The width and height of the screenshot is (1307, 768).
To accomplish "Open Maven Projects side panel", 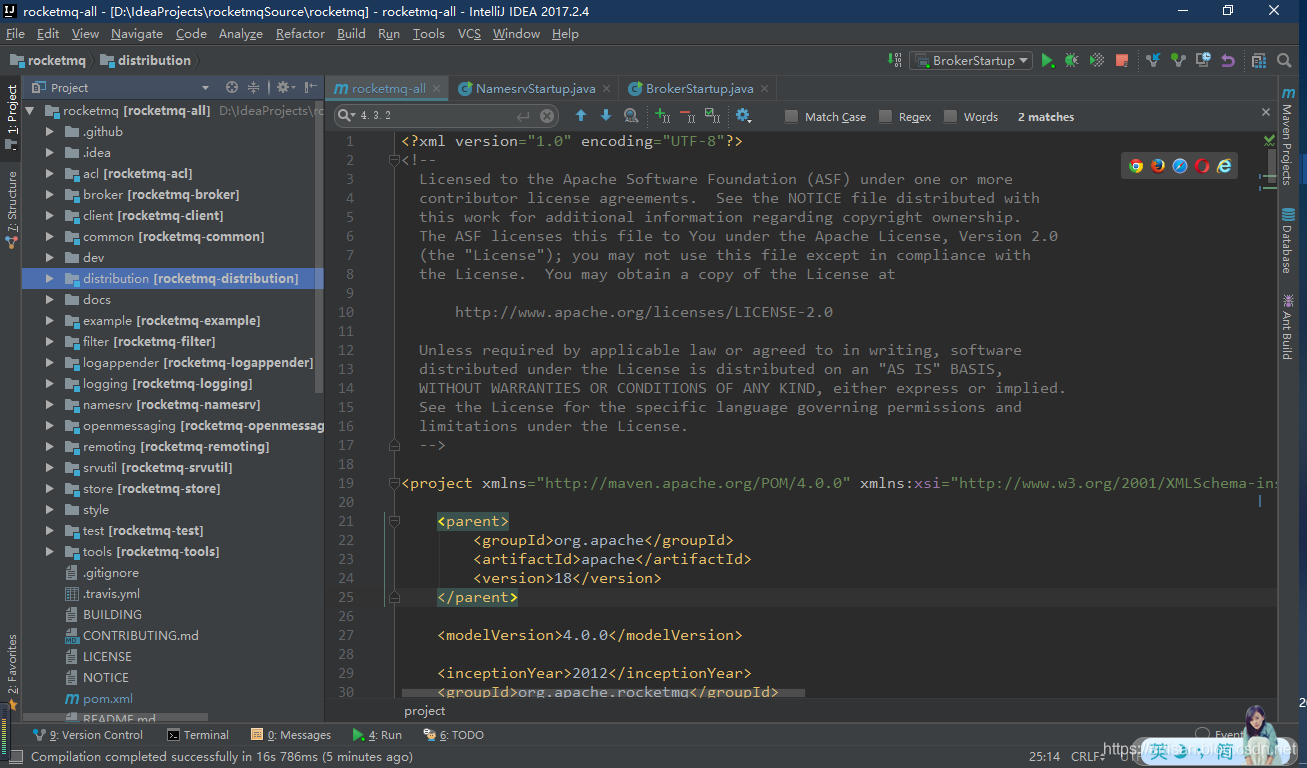I will [x=1288, y=137].
